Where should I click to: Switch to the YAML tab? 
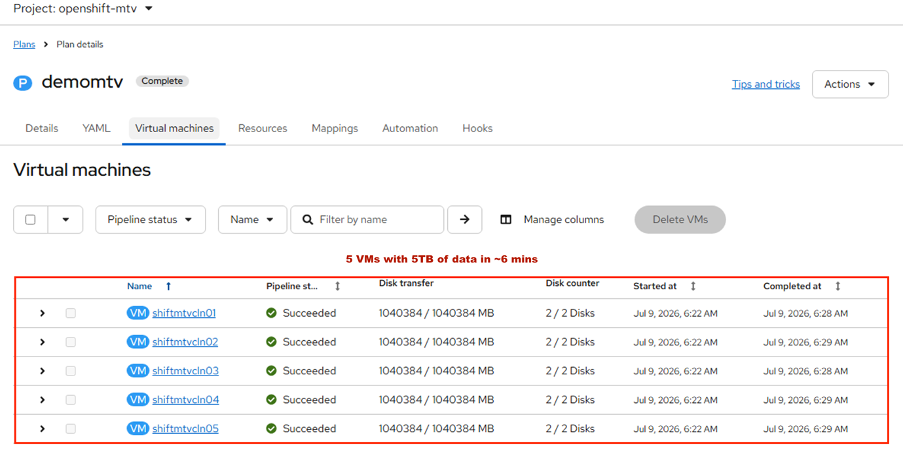(x=96, y=128)
